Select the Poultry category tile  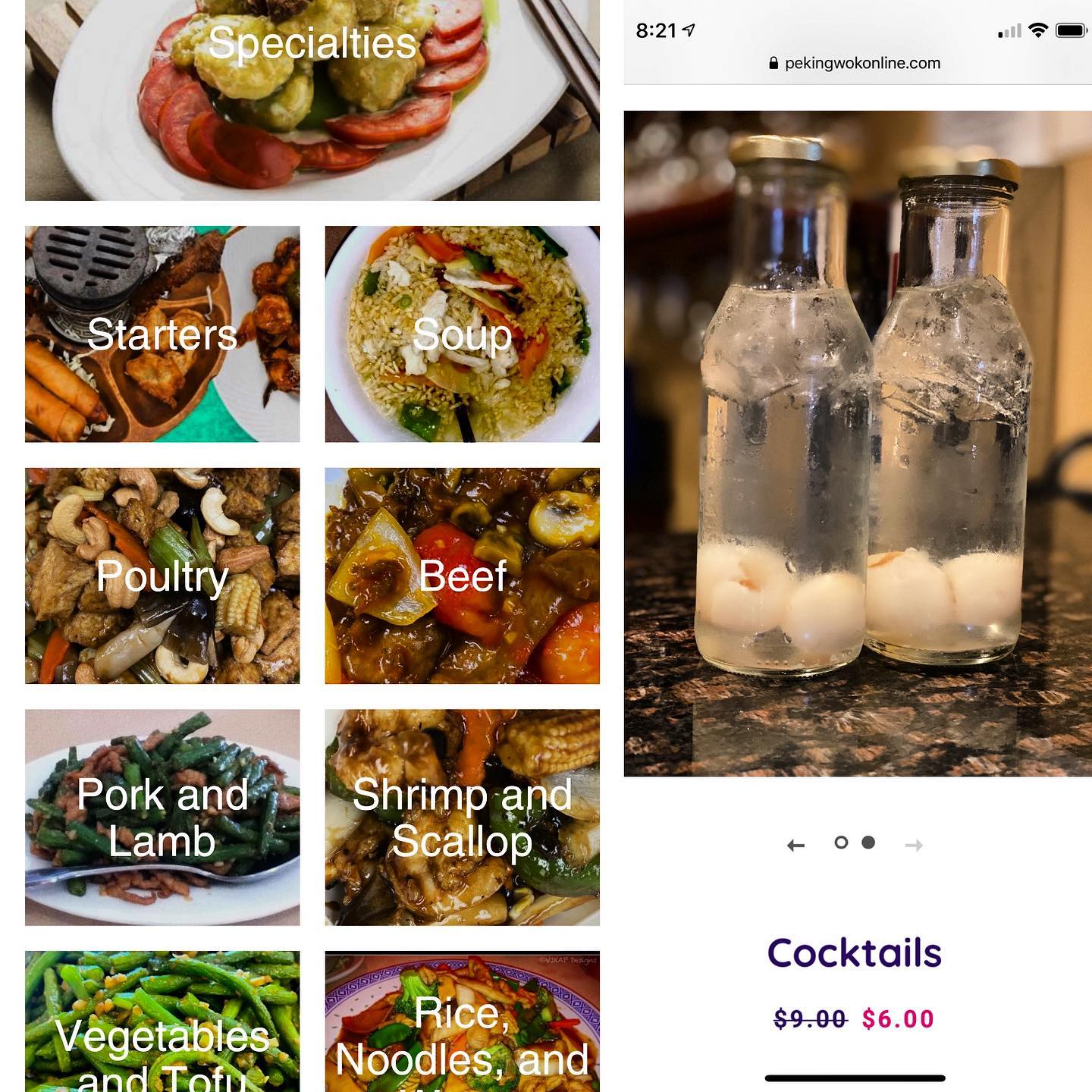162,576
